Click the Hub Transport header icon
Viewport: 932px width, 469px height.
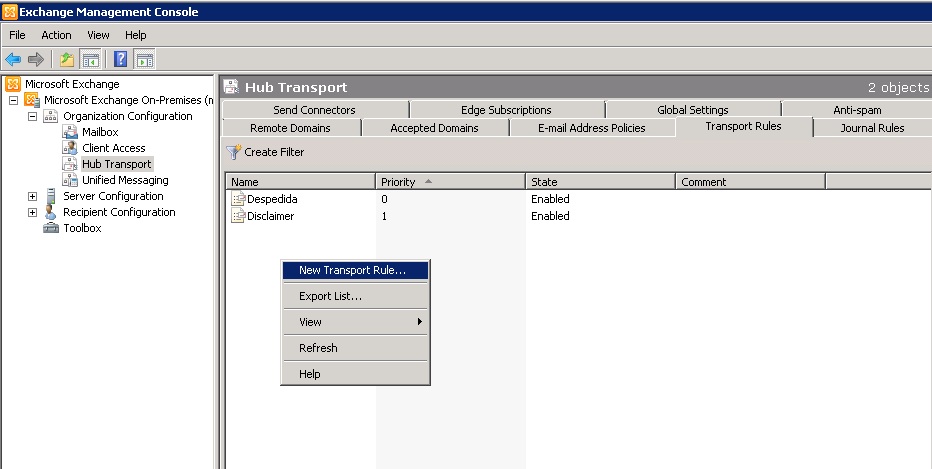[231, 87]
